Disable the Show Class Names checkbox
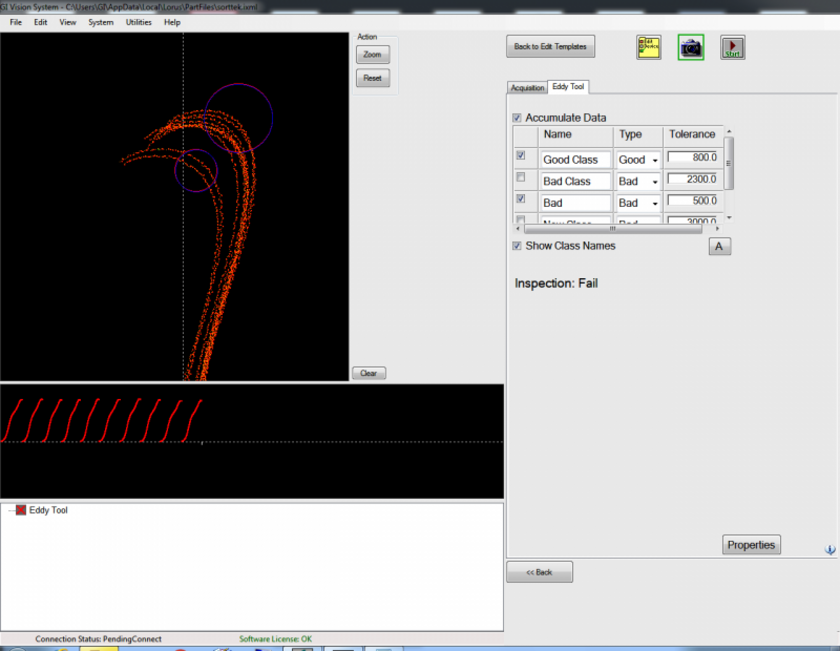The height and width of the screenshot is (651, 840). tap(517, 246)
